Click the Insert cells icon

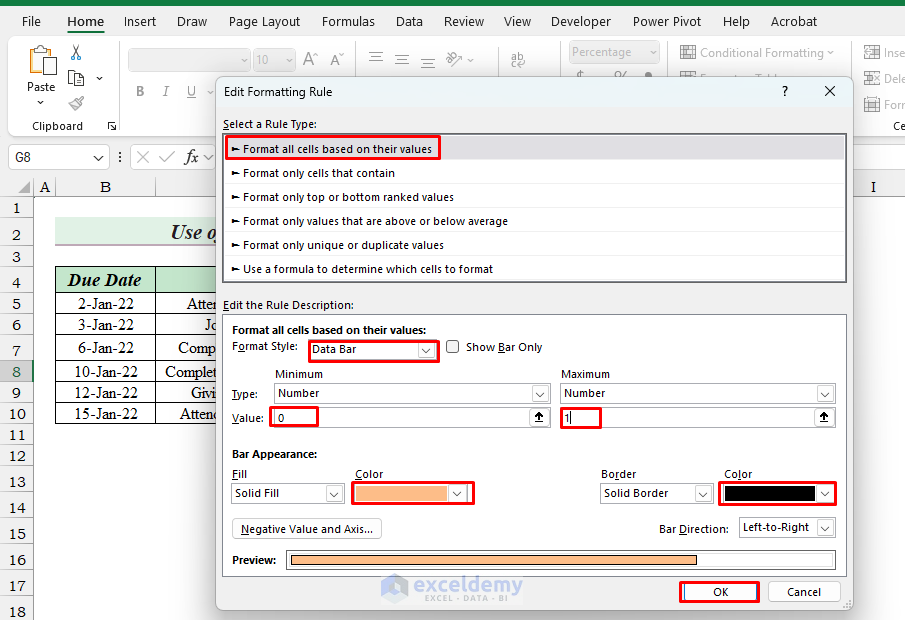click(872, 53)
